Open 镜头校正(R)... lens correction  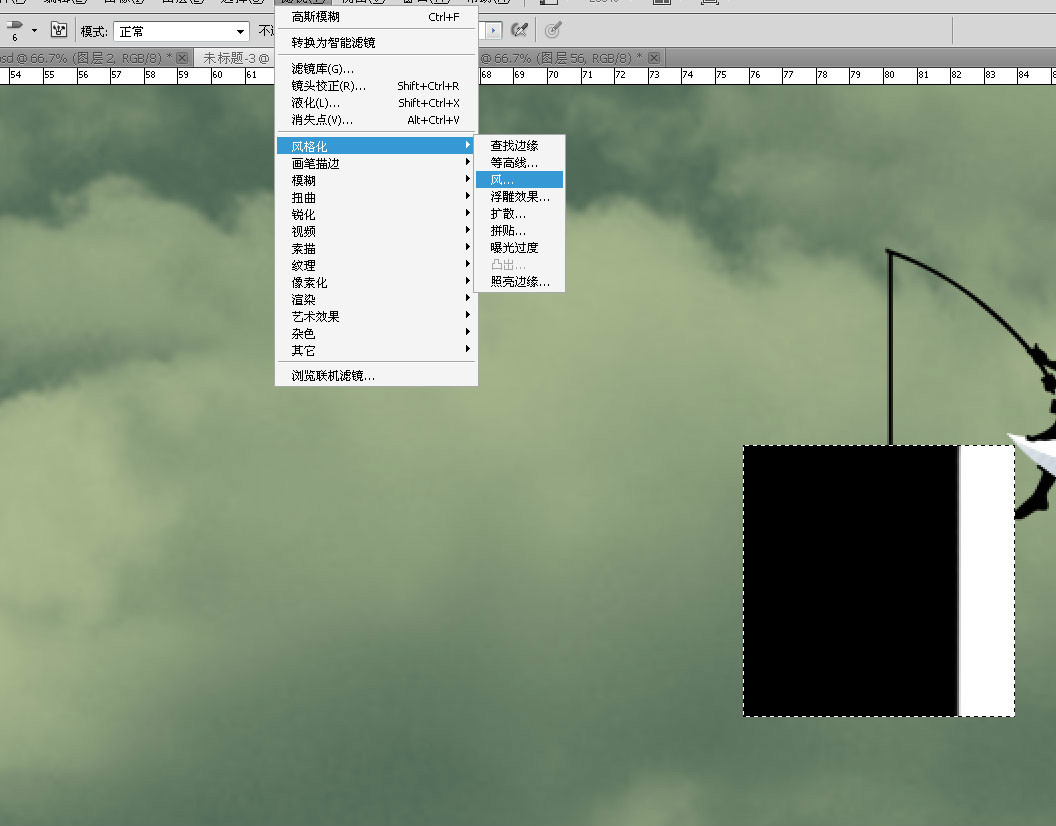click(376, 86)
